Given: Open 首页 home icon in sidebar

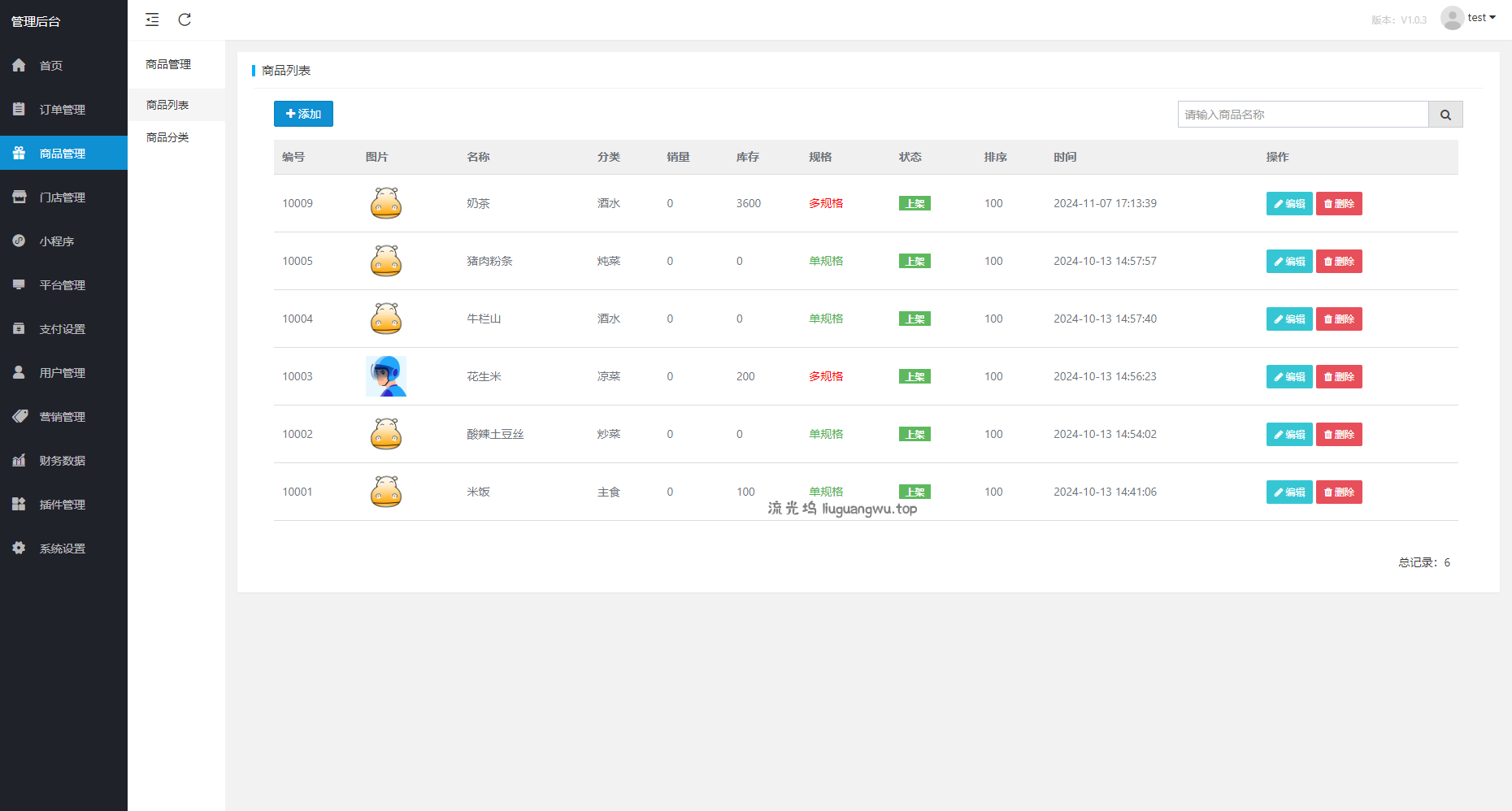Looking at the screenshot, I should 20,65.
